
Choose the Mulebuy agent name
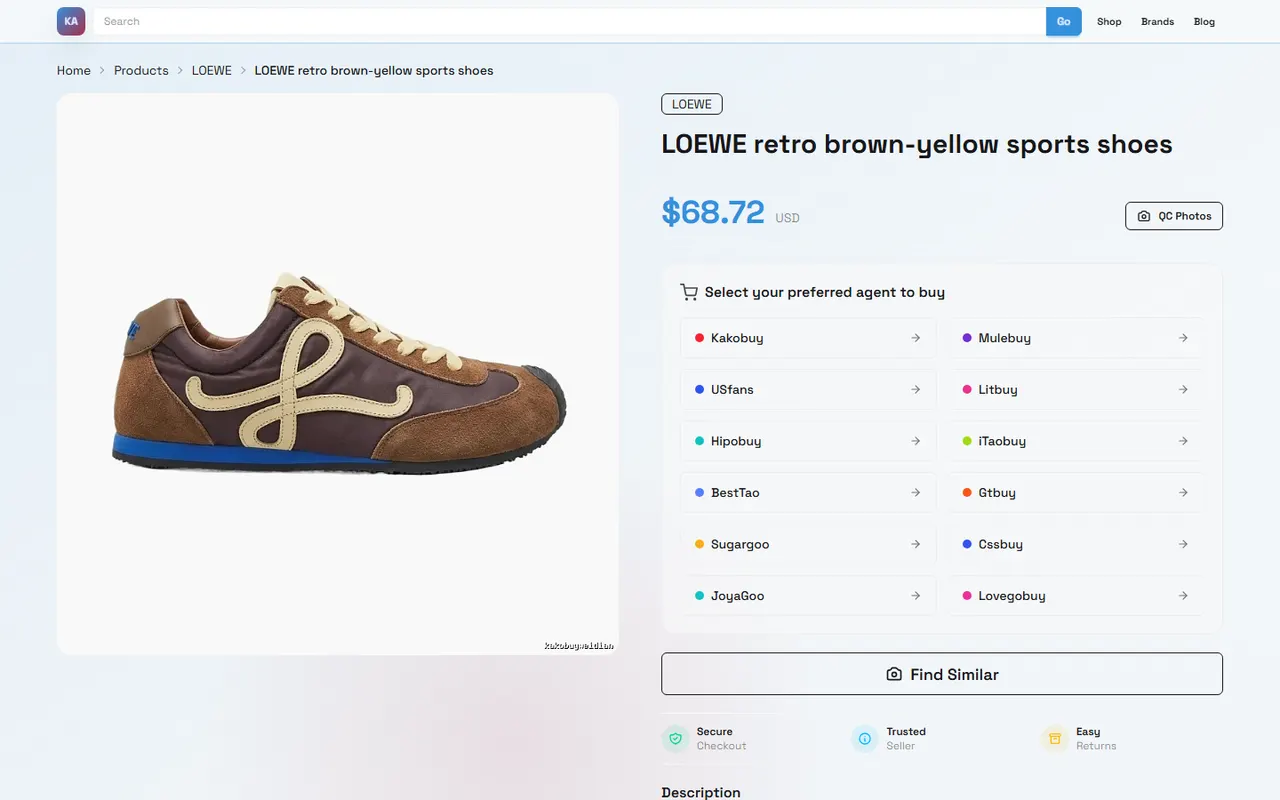[1005, 338]
